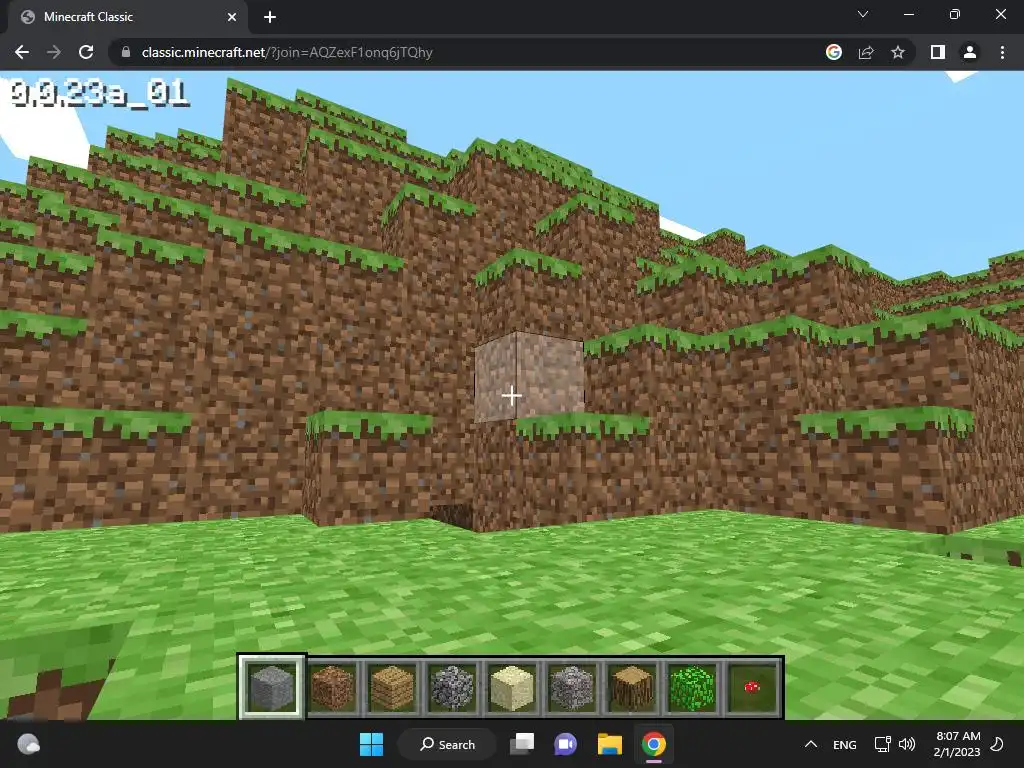Screen dimensions: 1024x768
Task: Show hidden system tray icons
Action: coord(810,744)
